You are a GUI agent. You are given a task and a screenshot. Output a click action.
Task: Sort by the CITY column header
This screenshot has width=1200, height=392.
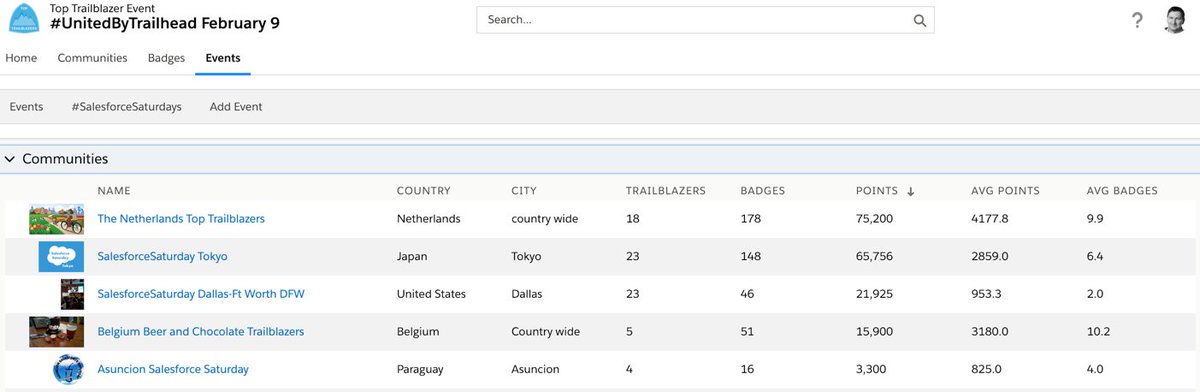pyautogui.click(x=524, y=191)
